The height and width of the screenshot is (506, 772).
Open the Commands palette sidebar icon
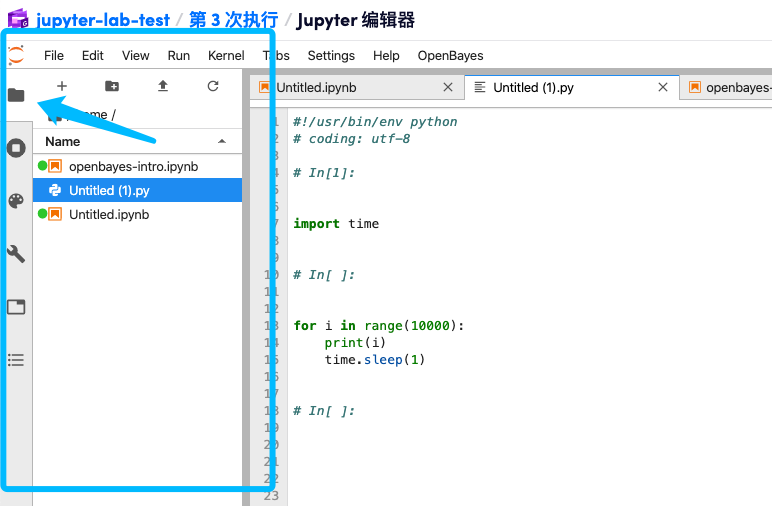point(16,201)
